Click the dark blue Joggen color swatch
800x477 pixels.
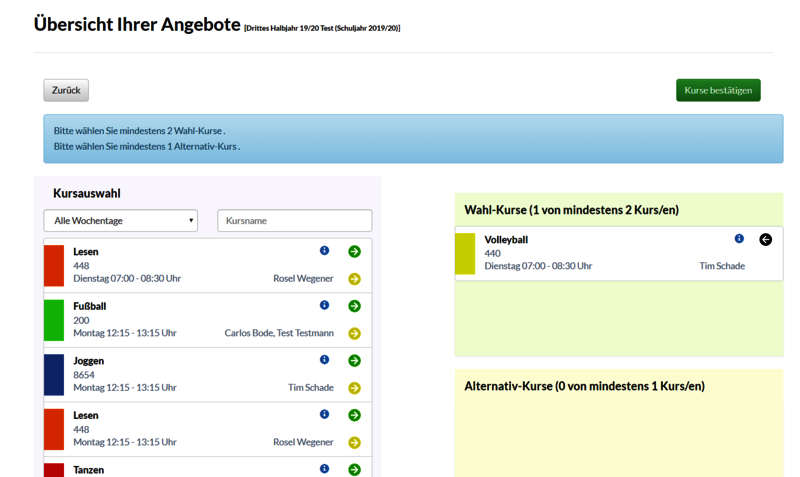click(54, 374)
